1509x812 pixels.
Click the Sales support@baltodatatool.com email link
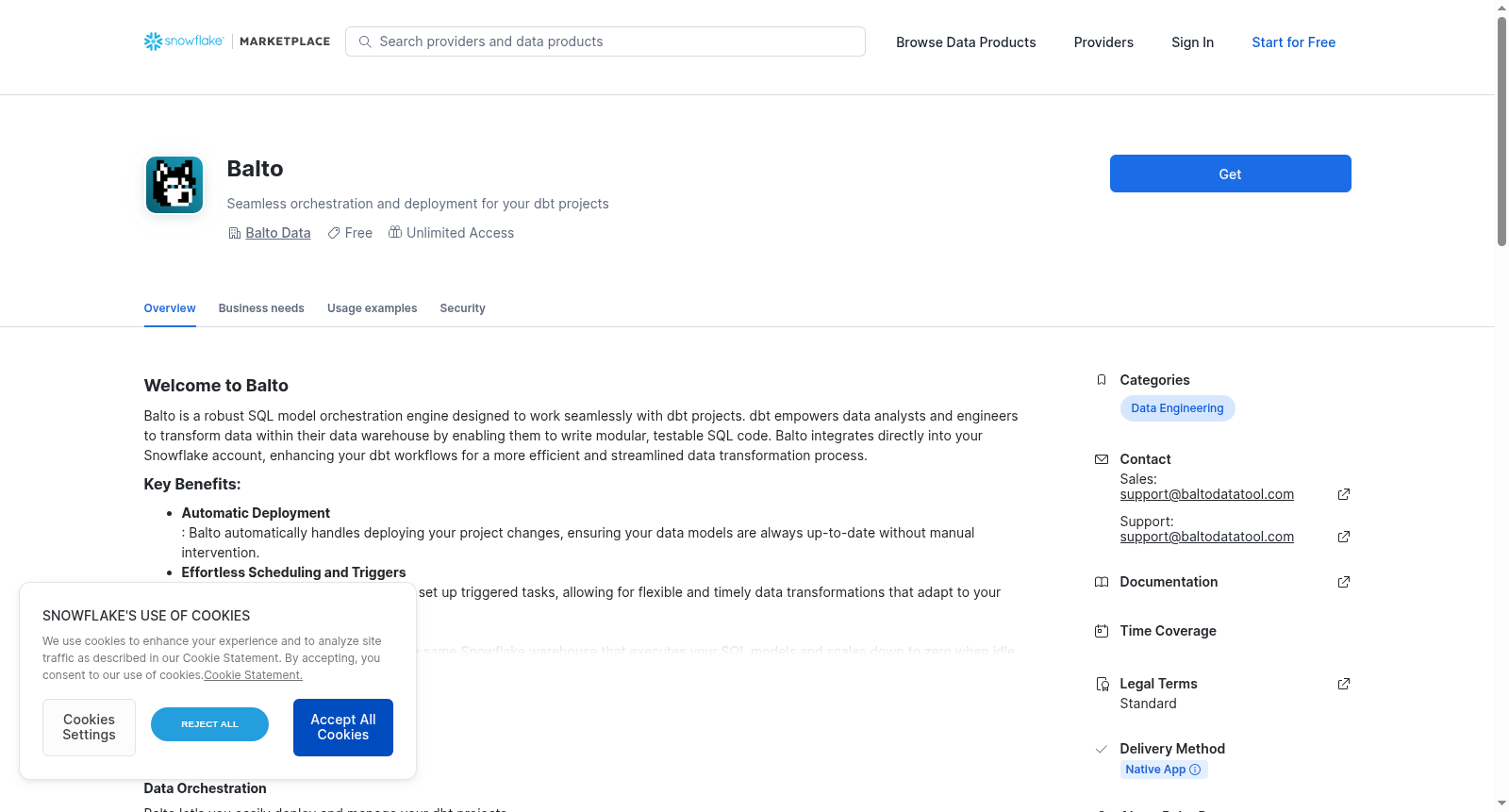[x=1207, y=494]
